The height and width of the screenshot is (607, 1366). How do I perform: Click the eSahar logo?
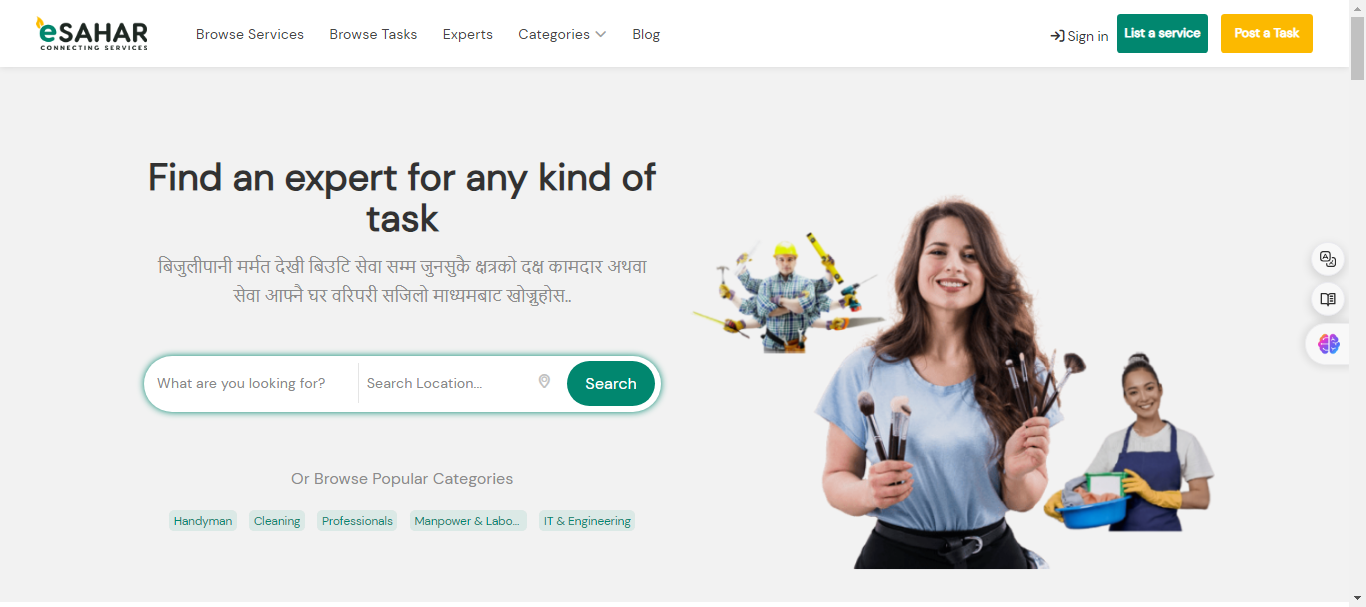92,34
